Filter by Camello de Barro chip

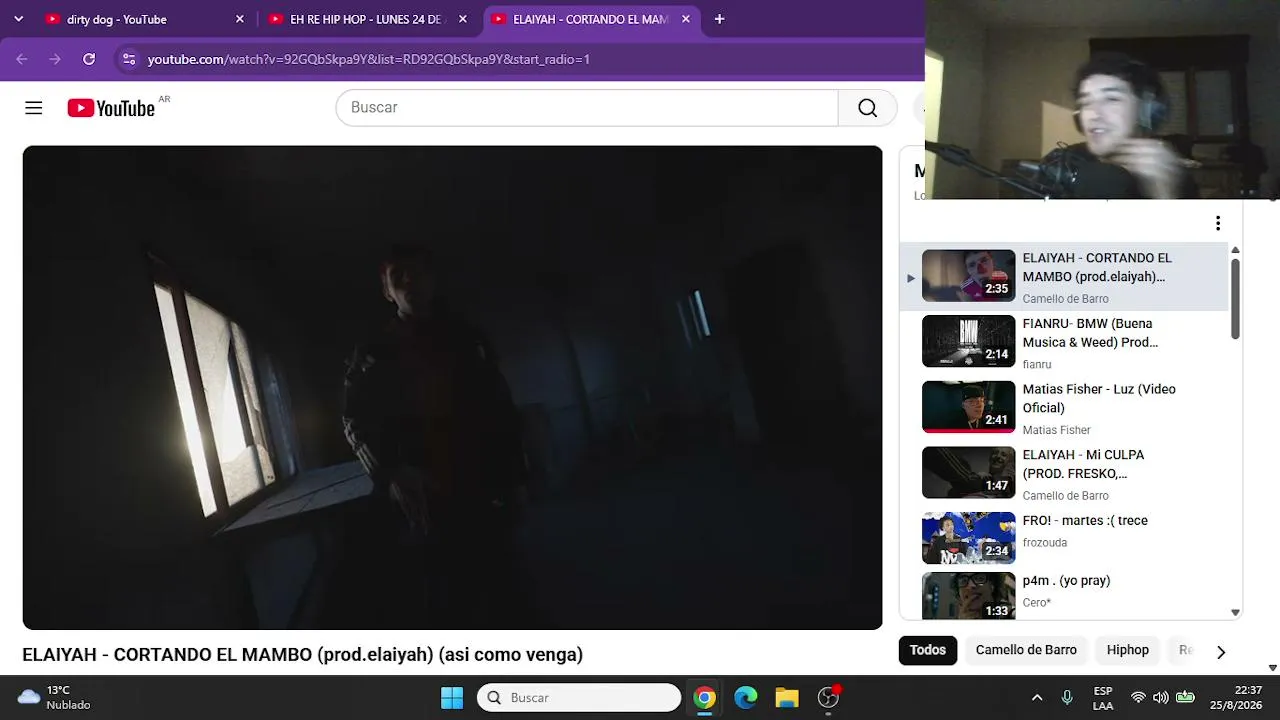1026,650
